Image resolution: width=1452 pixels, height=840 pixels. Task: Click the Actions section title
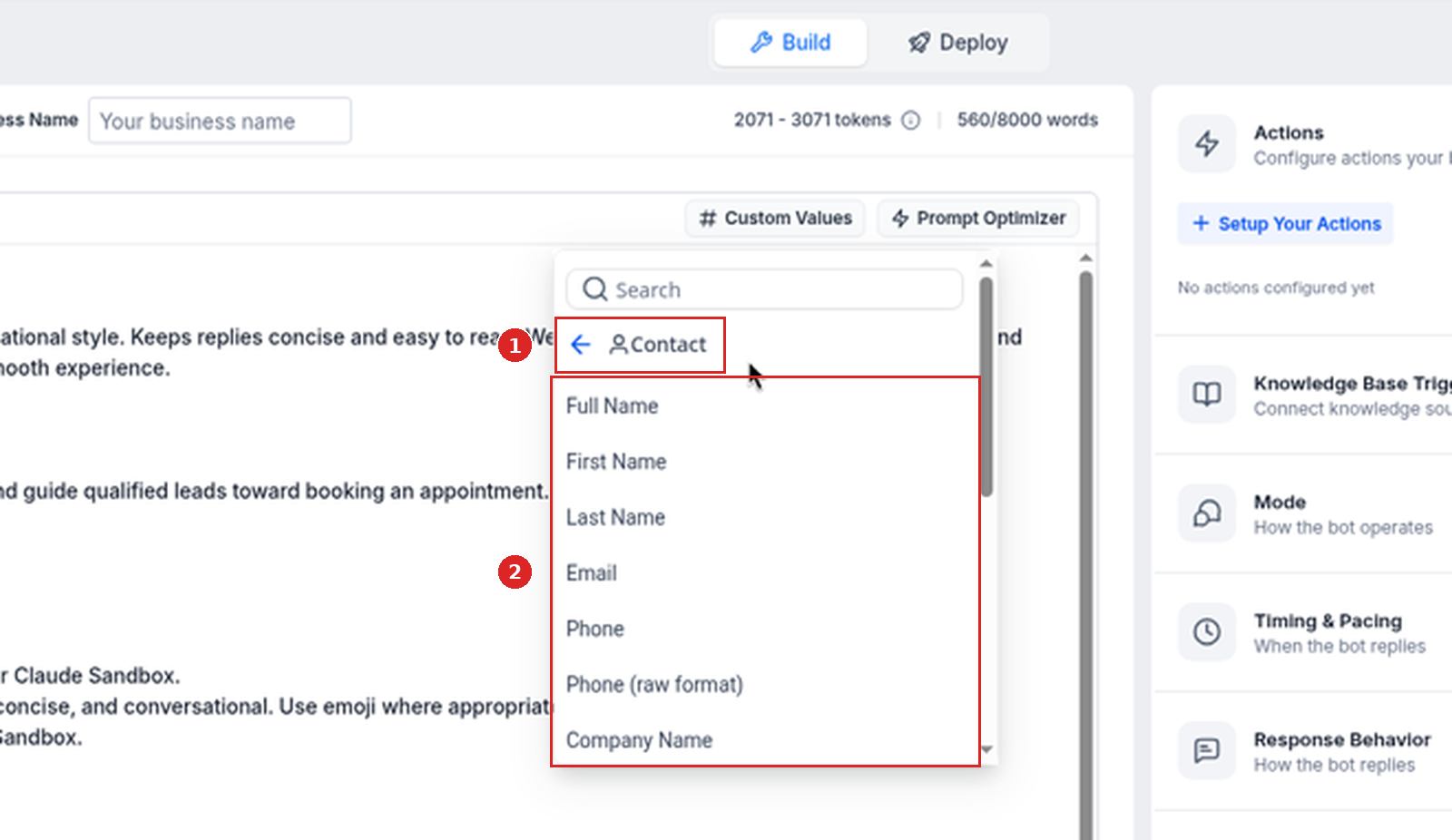pos(1289,132)
